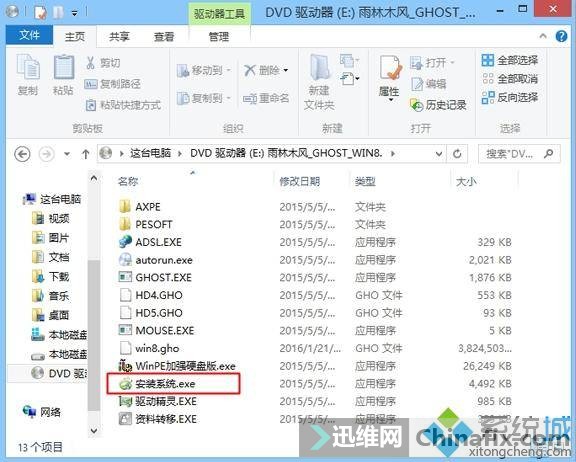The width and height of the screenshot is (576, 462).
Task: Click Copy path (复制路径)
Action: click(112, 84)
